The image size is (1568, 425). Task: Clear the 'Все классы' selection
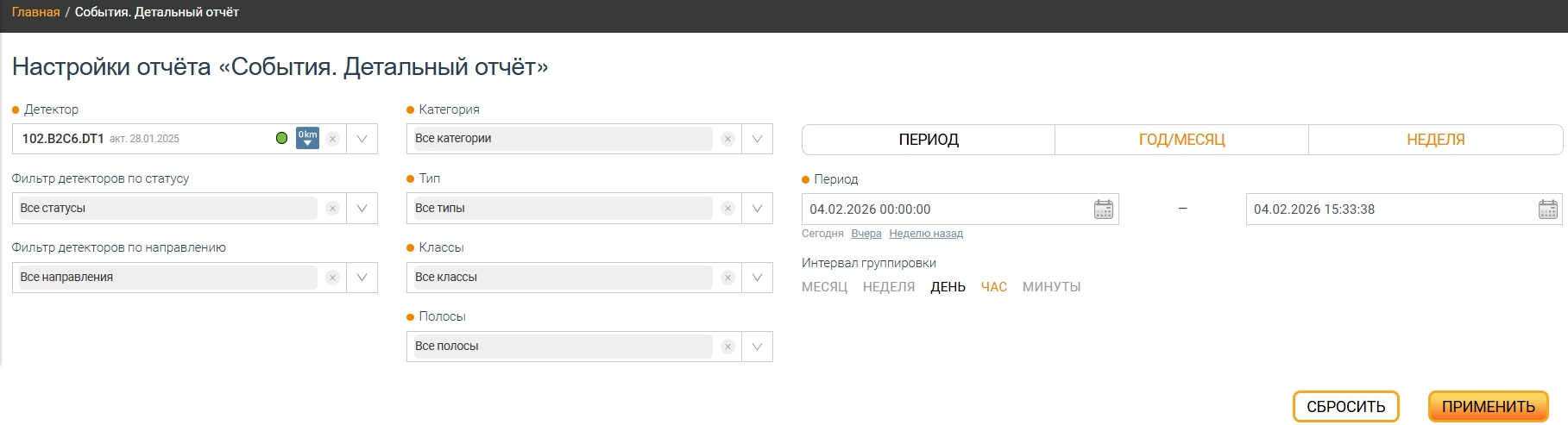pos(728,278)
